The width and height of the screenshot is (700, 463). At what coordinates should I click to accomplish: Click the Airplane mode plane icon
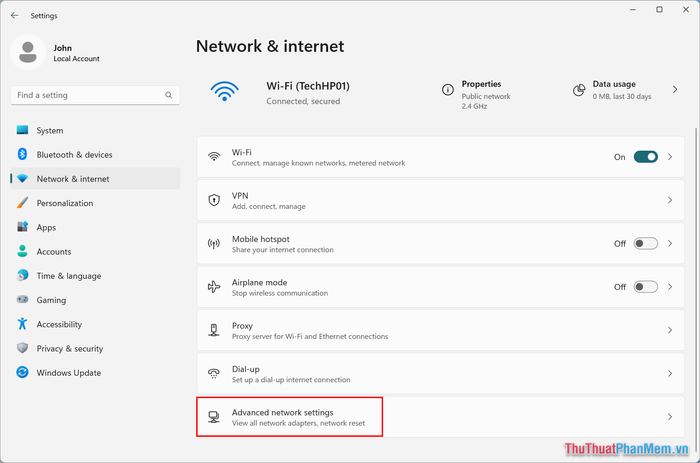click(214, 287)
